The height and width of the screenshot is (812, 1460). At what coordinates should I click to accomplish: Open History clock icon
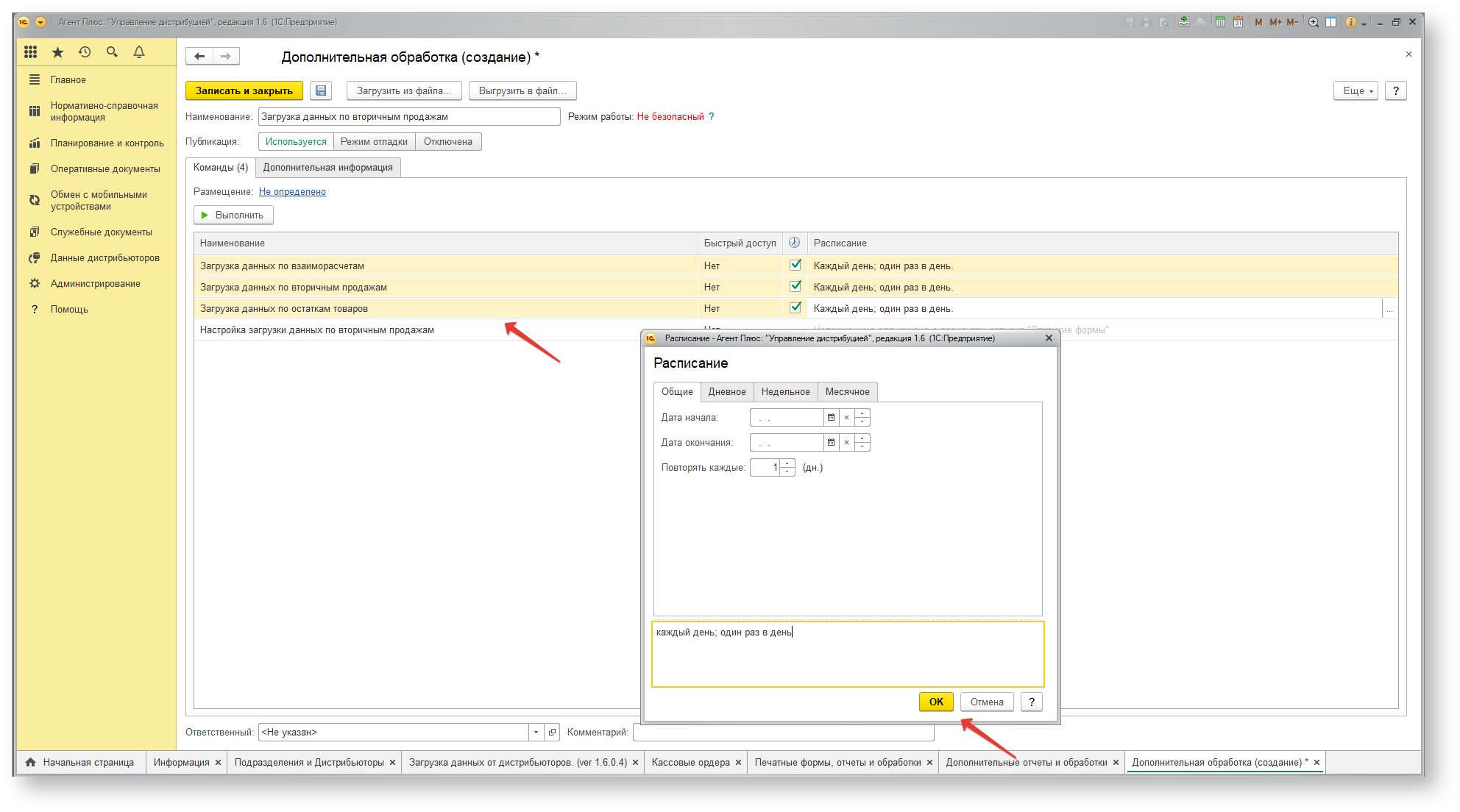pos(85,52)
